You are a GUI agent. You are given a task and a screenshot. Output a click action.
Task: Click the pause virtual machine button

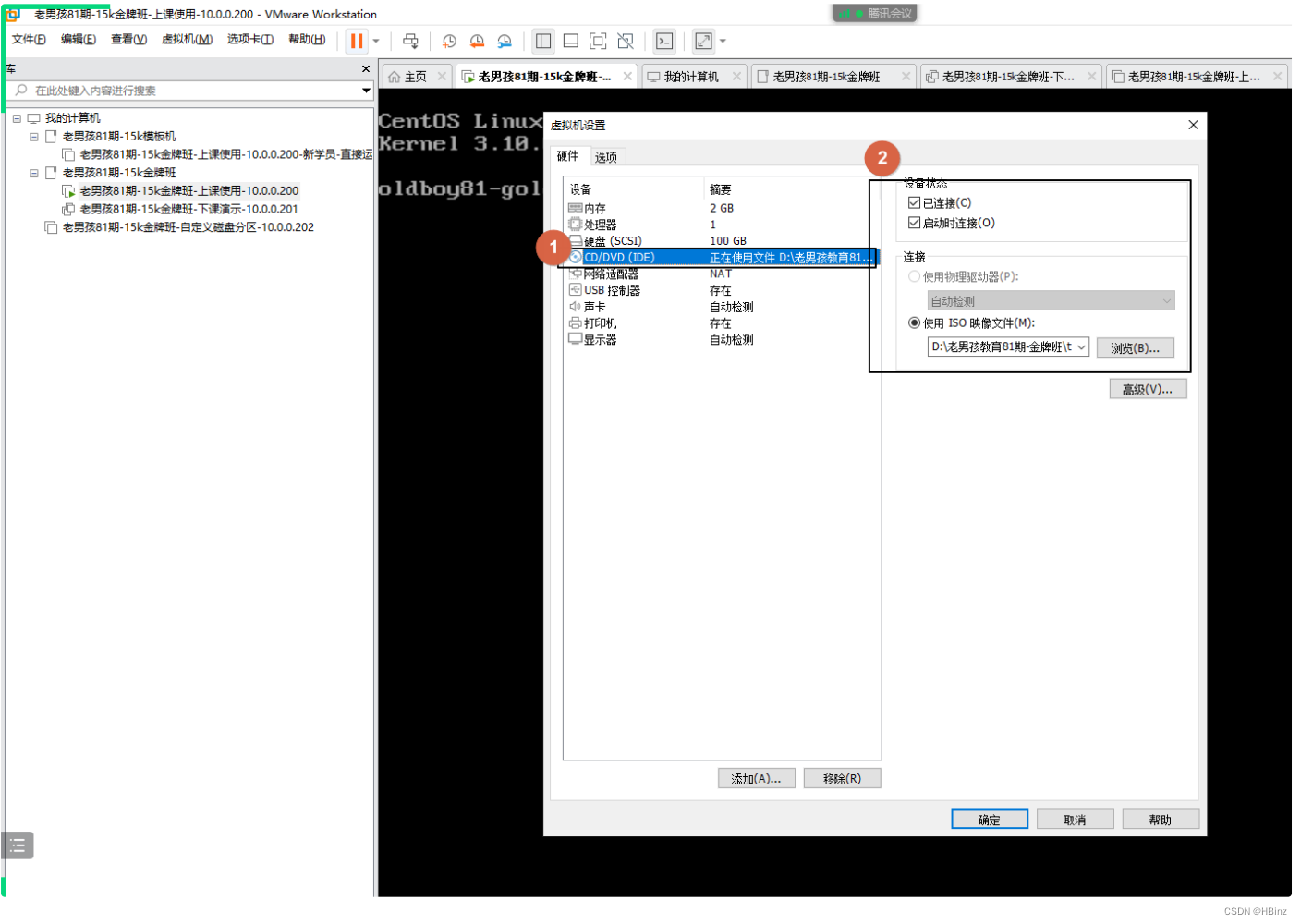click(x=357, y=41)
